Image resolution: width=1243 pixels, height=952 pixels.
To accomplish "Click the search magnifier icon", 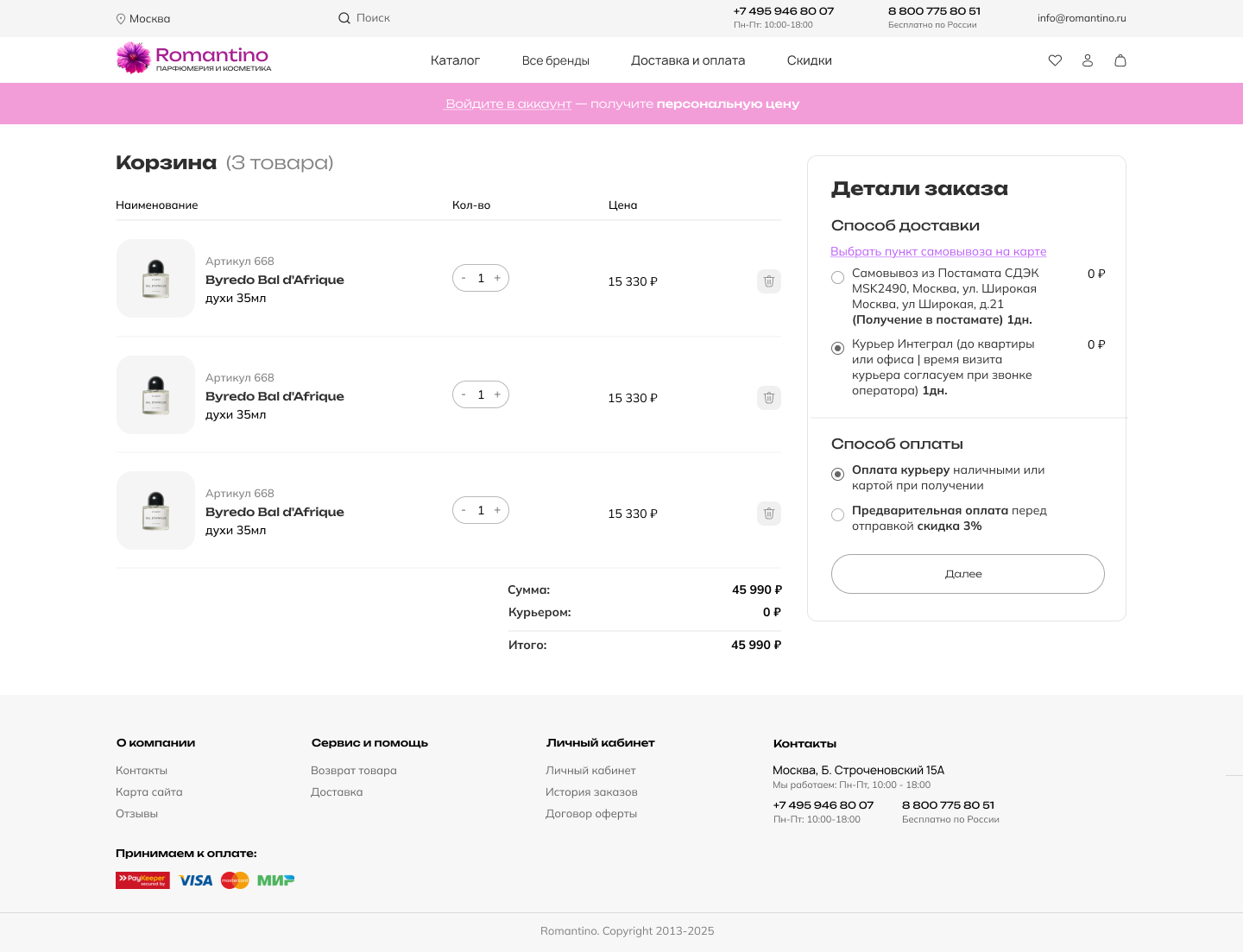I will pyautogui.click(x=344, y=17).
